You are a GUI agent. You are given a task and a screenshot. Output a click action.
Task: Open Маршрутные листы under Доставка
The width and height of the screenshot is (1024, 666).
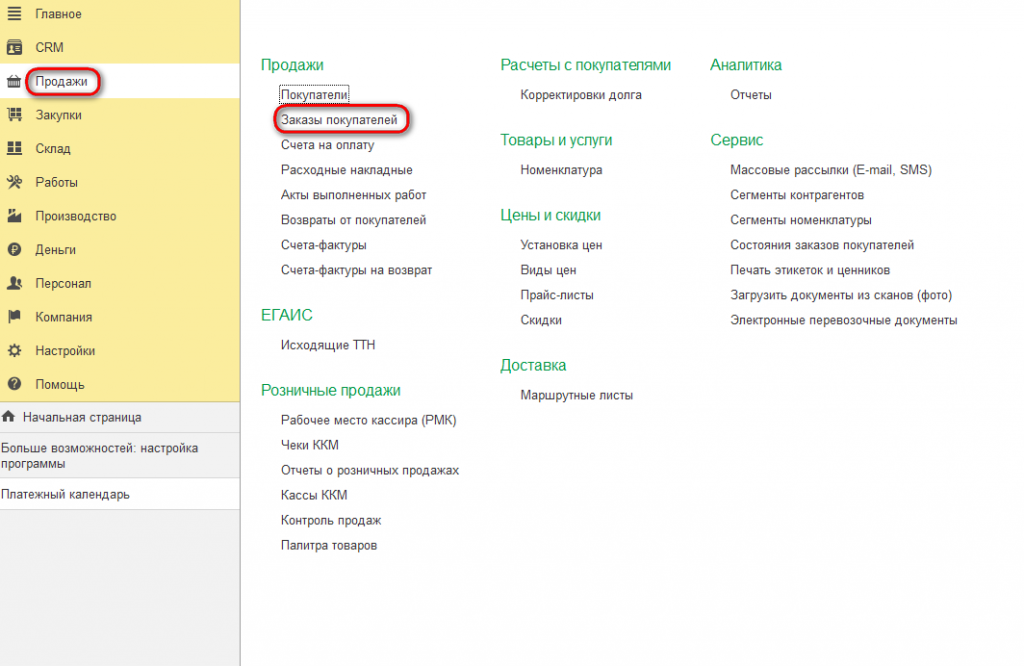pyautogui.click(x=576, y=395)
